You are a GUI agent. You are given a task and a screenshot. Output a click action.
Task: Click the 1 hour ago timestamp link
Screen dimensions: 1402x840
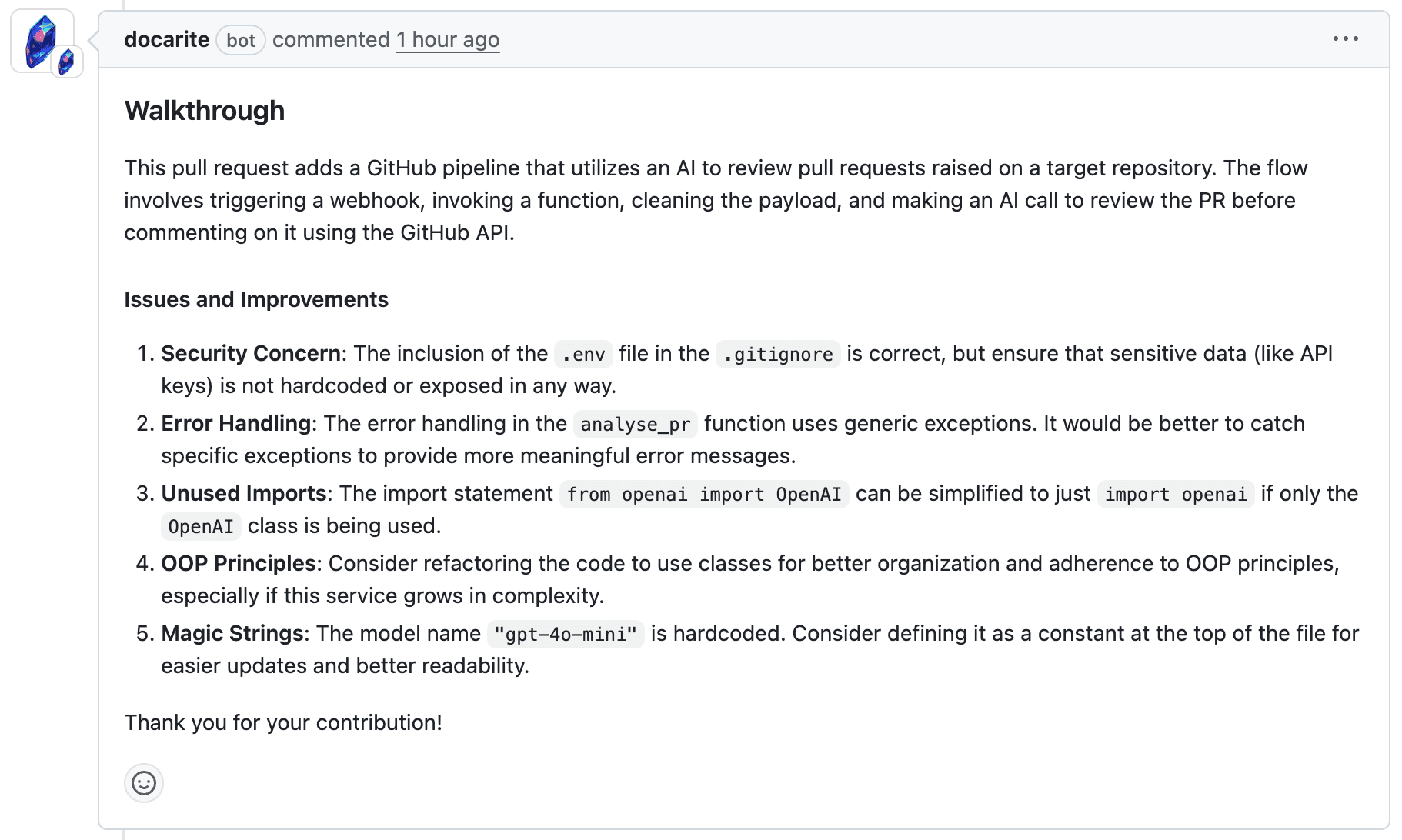pos(448,39)
